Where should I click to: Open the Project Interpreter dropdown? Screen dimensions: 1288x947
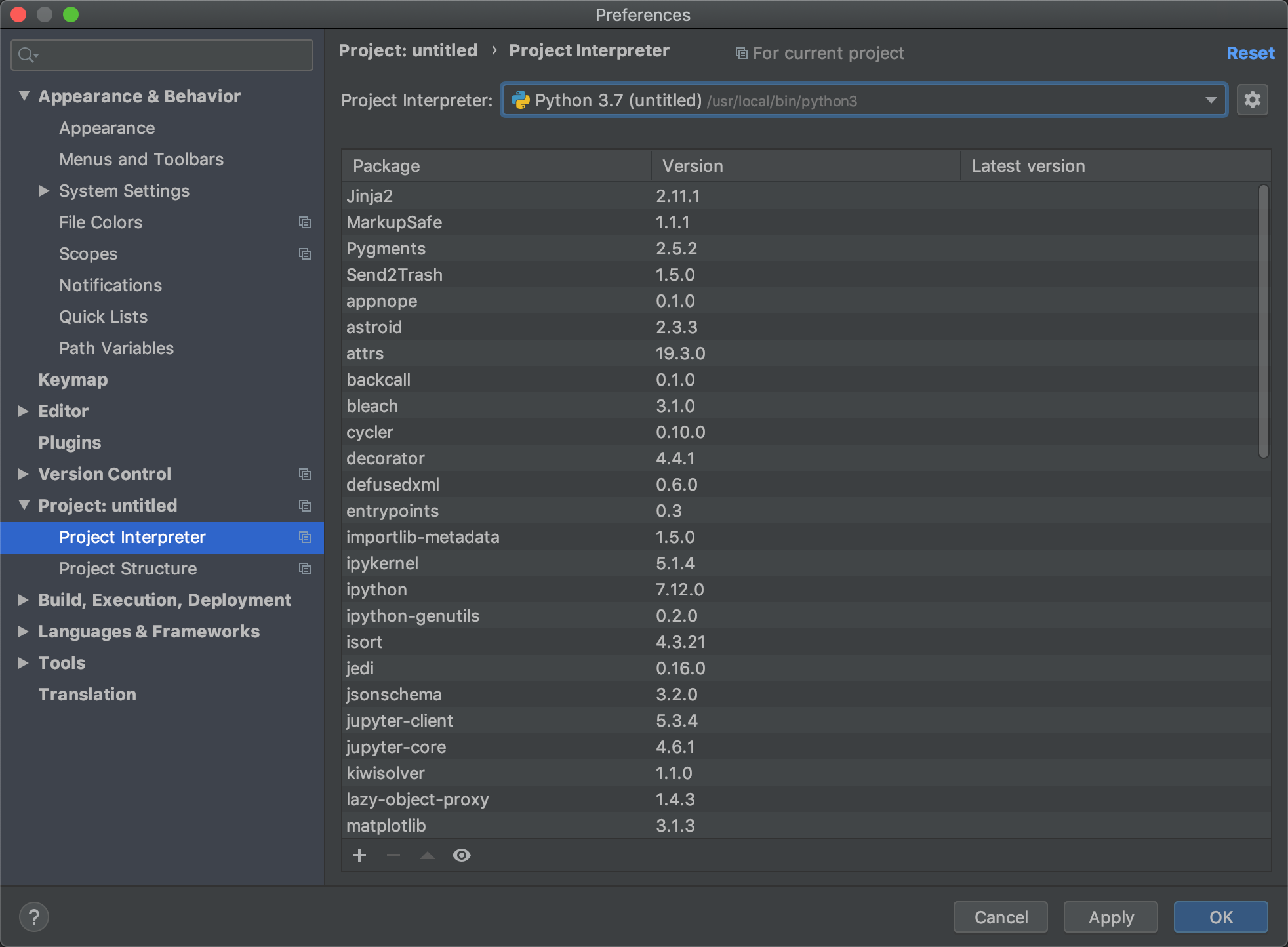point(1210,100)
